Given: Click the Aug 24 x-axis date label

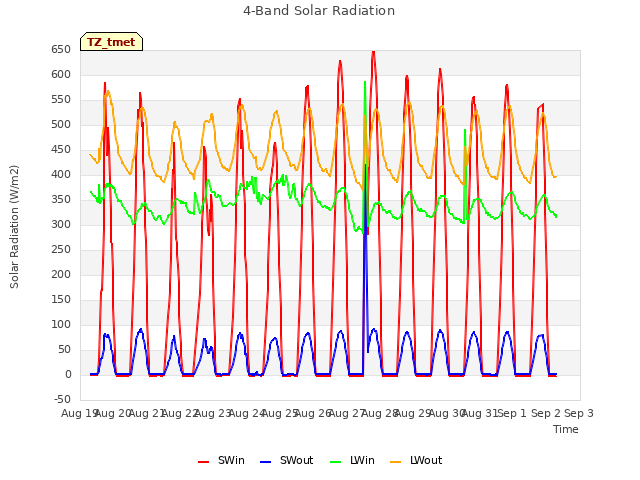Looking at the screenshot, I should tap(246, 413).
